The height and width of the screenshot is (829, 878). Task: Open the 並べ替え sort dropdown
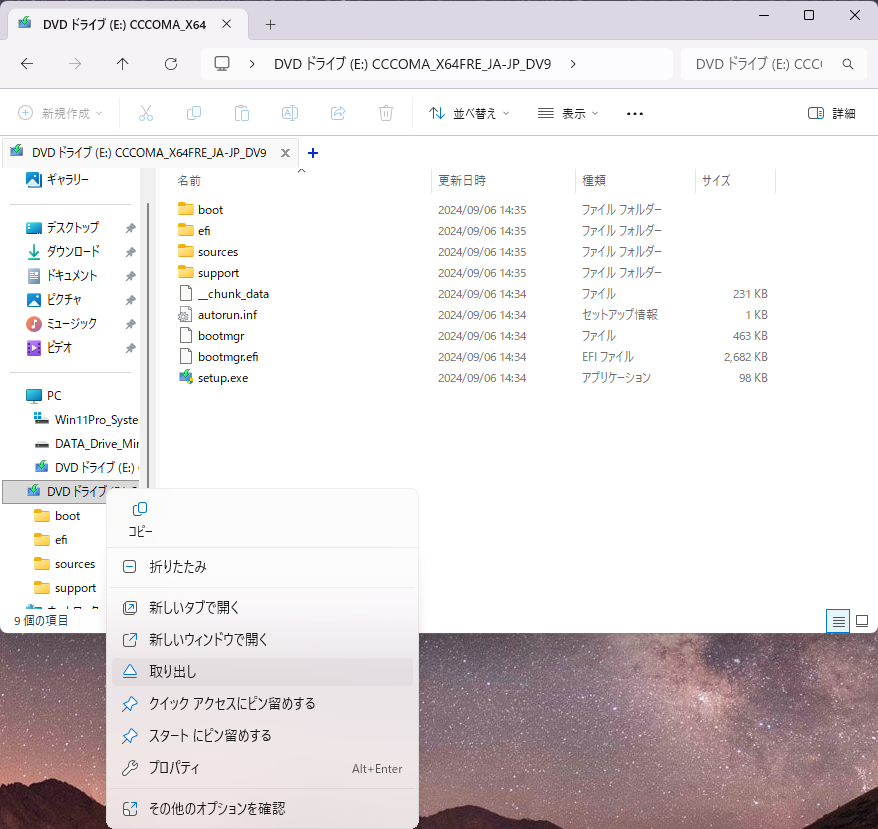469,113
